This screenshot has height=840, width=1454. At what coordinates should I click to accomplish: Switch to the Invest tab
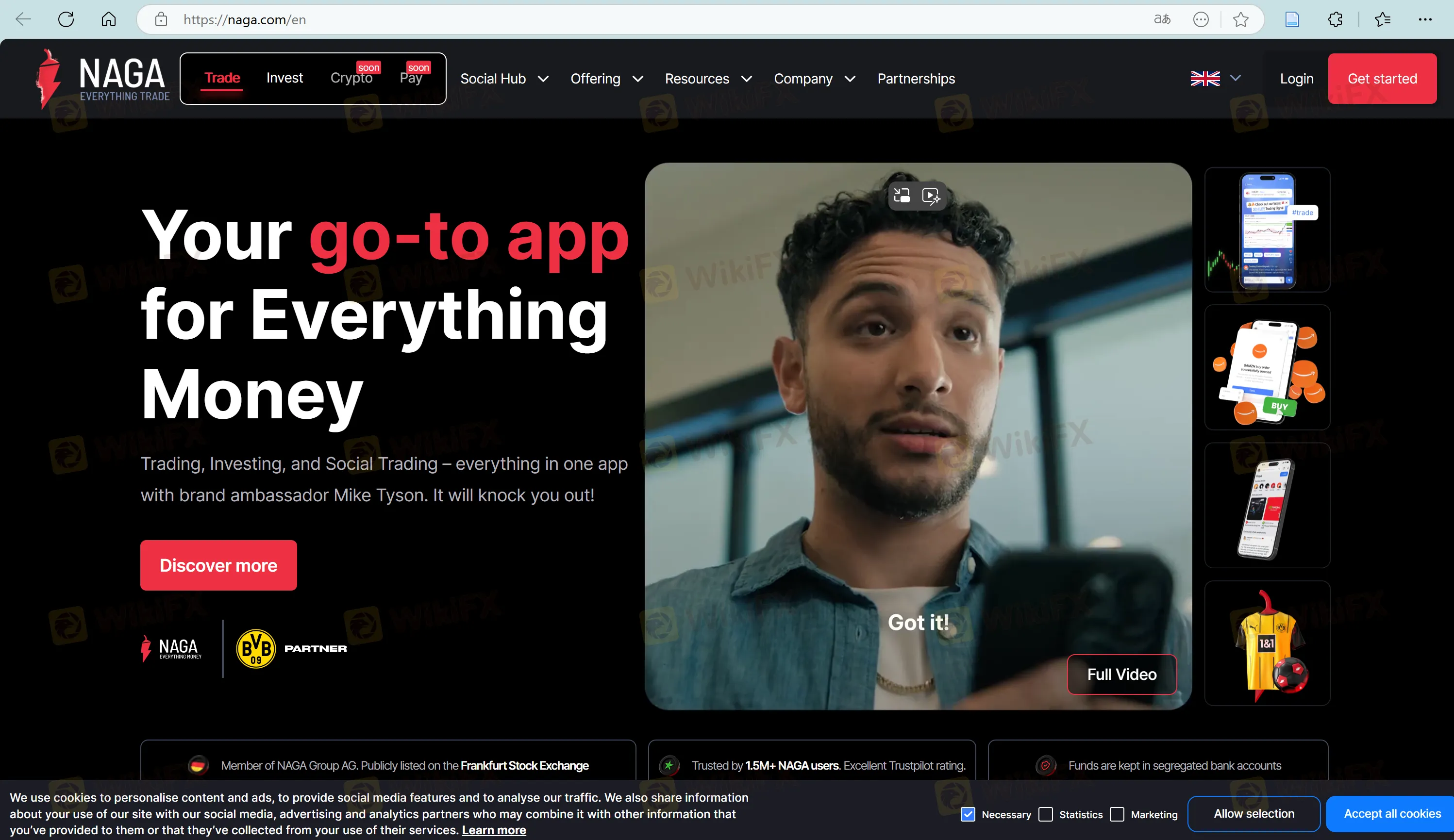tap(284, 78)
